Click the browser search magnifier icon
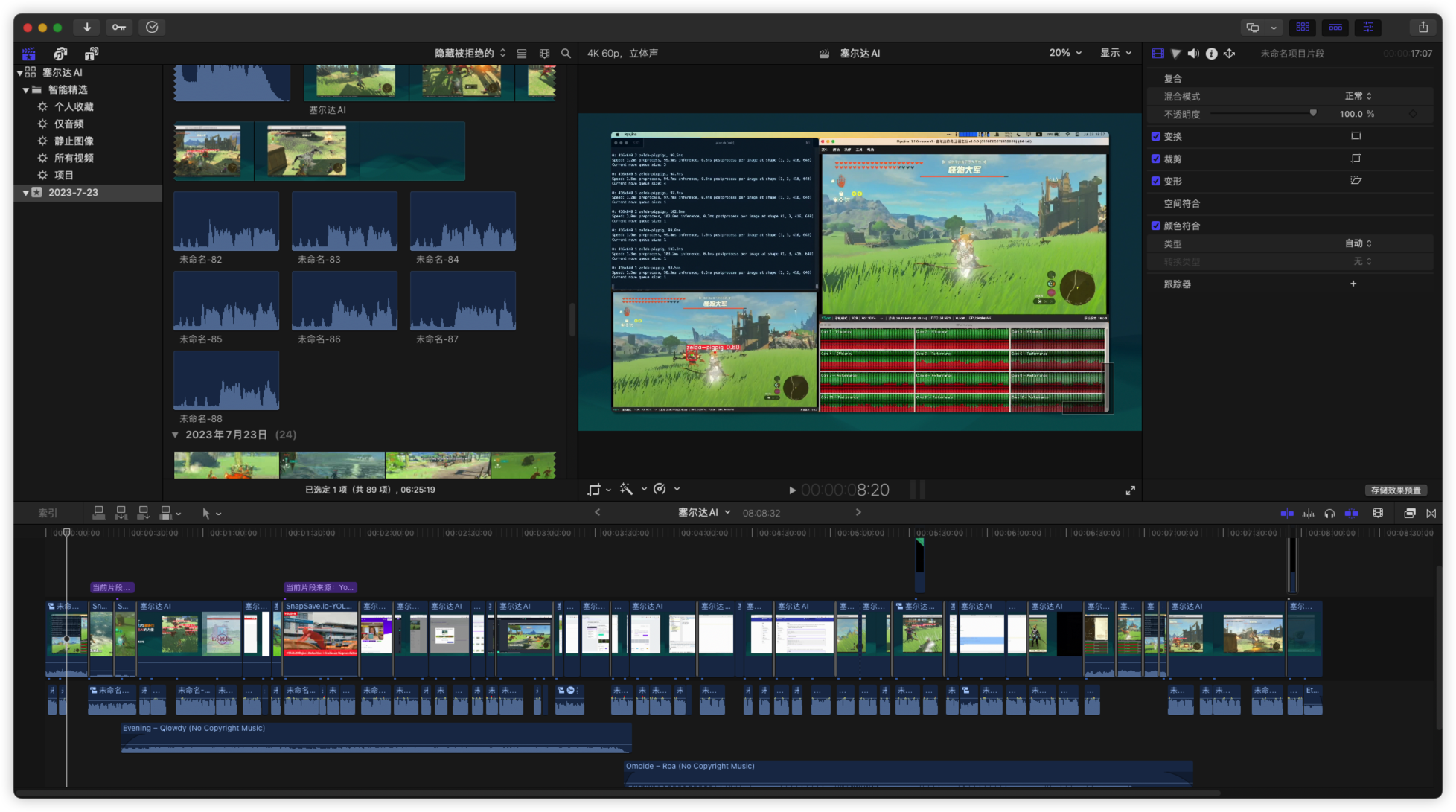This screenshot has width=1456, height=812. pos(566,54)
